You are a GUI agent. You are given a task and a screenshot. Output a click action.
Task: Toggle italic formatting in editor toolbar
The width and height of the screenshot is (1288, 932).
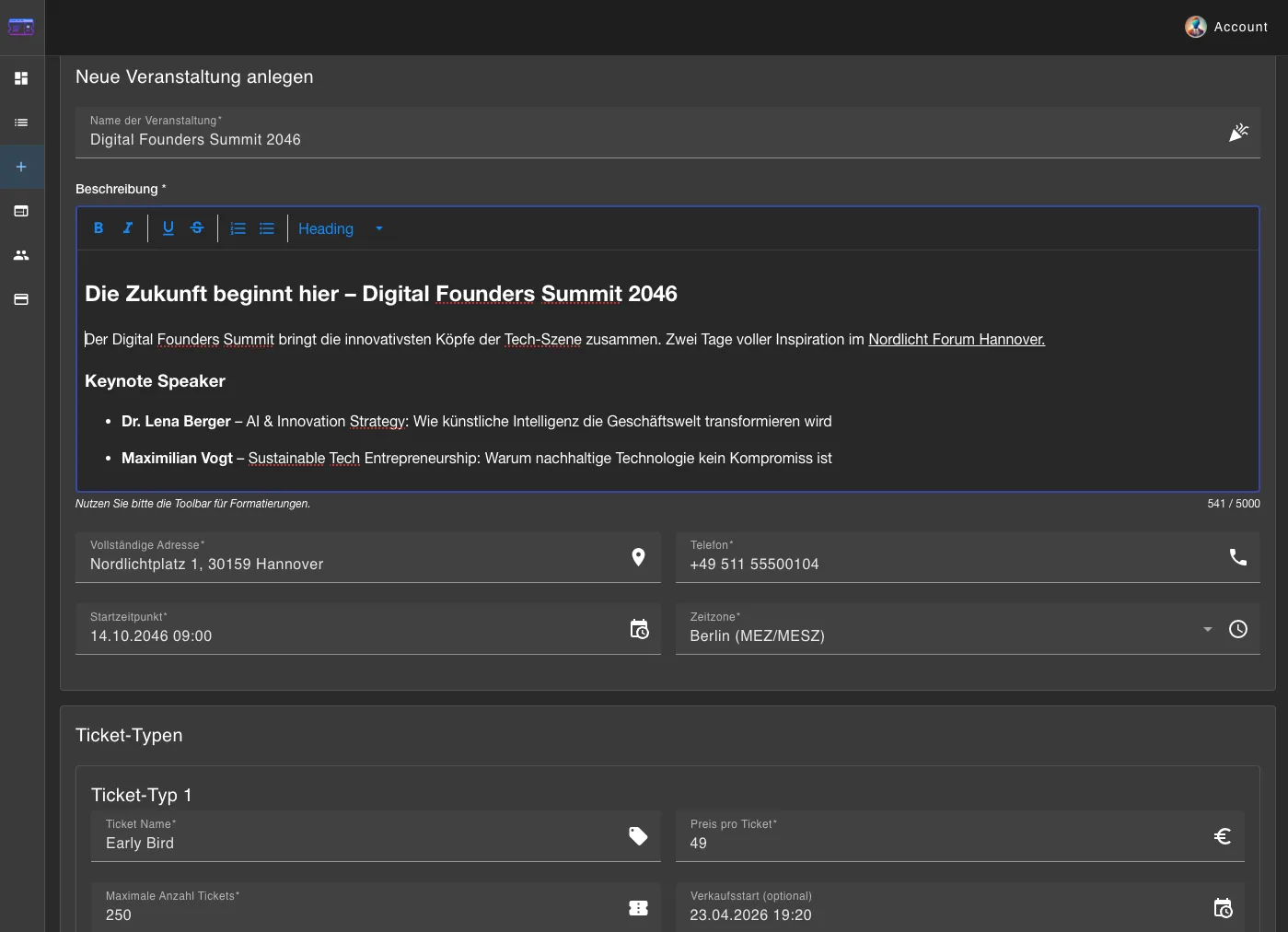128,228
